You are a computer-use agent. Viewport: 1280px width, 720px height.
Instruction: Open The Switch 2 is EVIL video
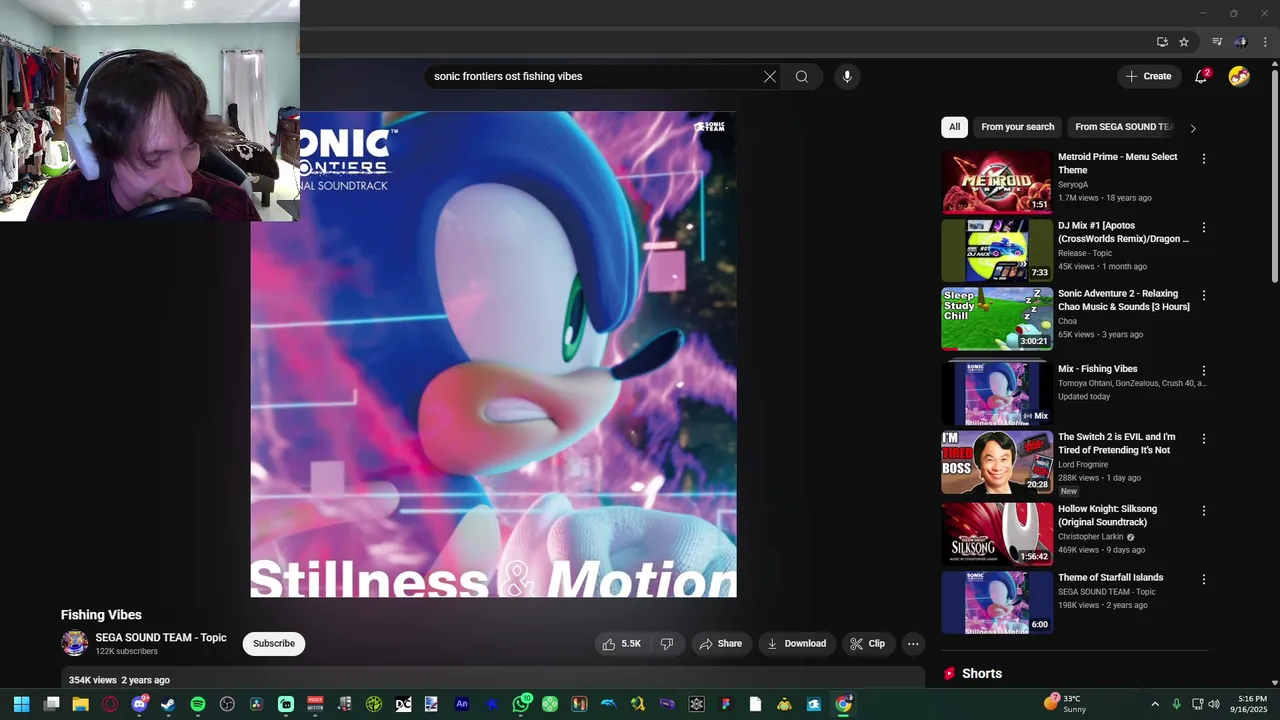click(x=997, y=462)
